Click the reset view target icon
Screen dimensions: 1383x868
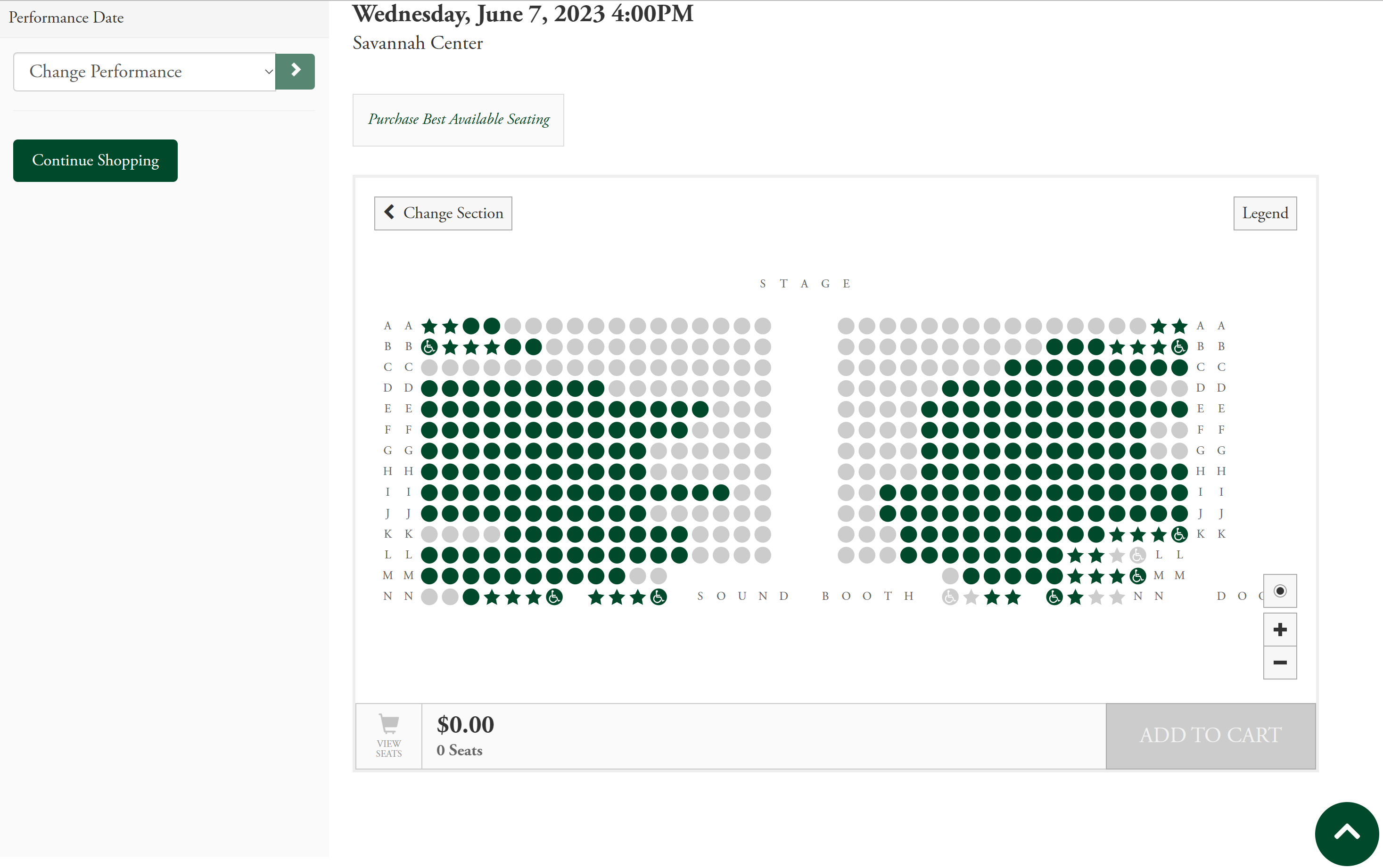(1280, 591)
